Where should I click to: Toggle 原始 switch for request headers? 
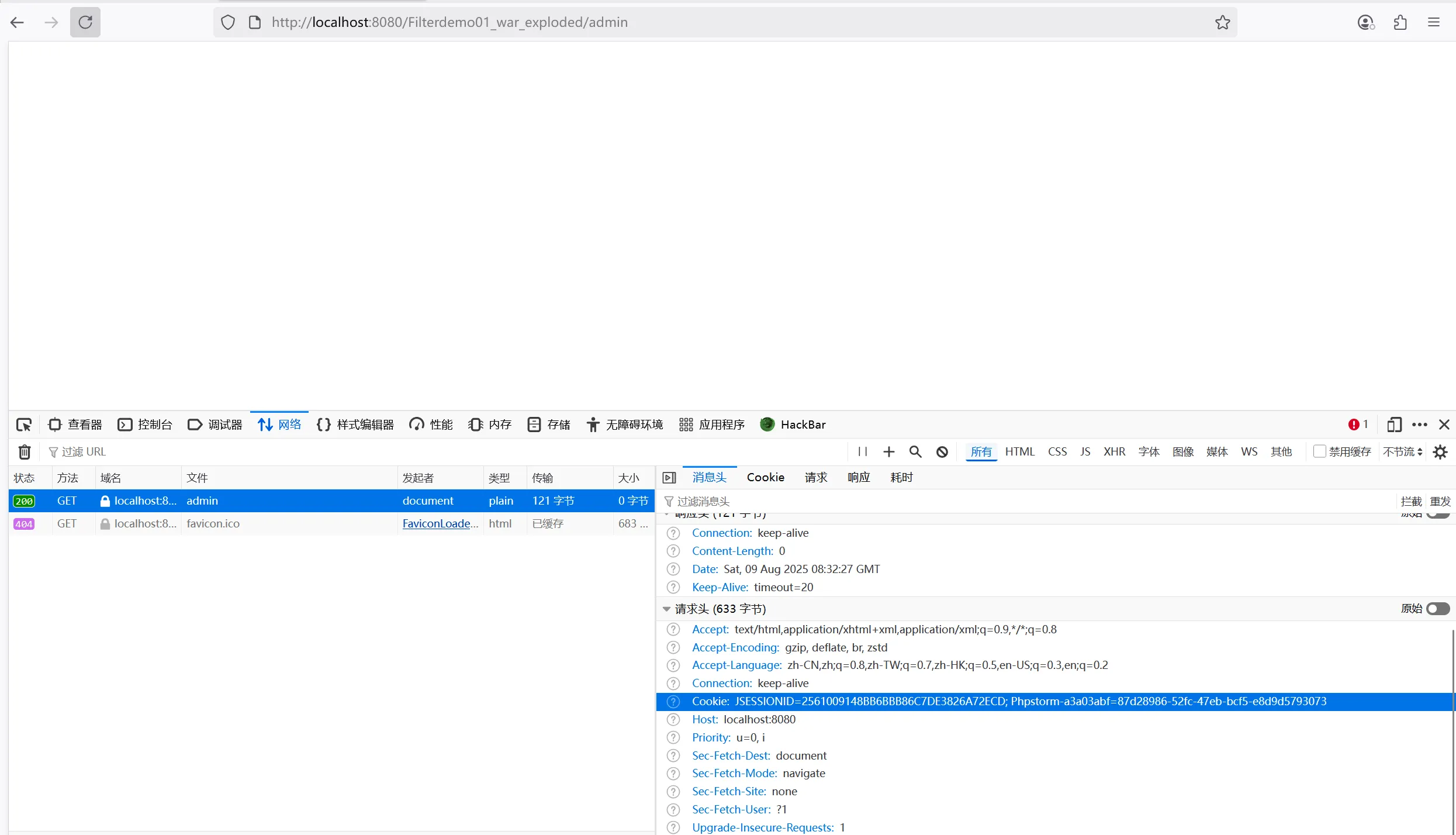(1438, 609)
